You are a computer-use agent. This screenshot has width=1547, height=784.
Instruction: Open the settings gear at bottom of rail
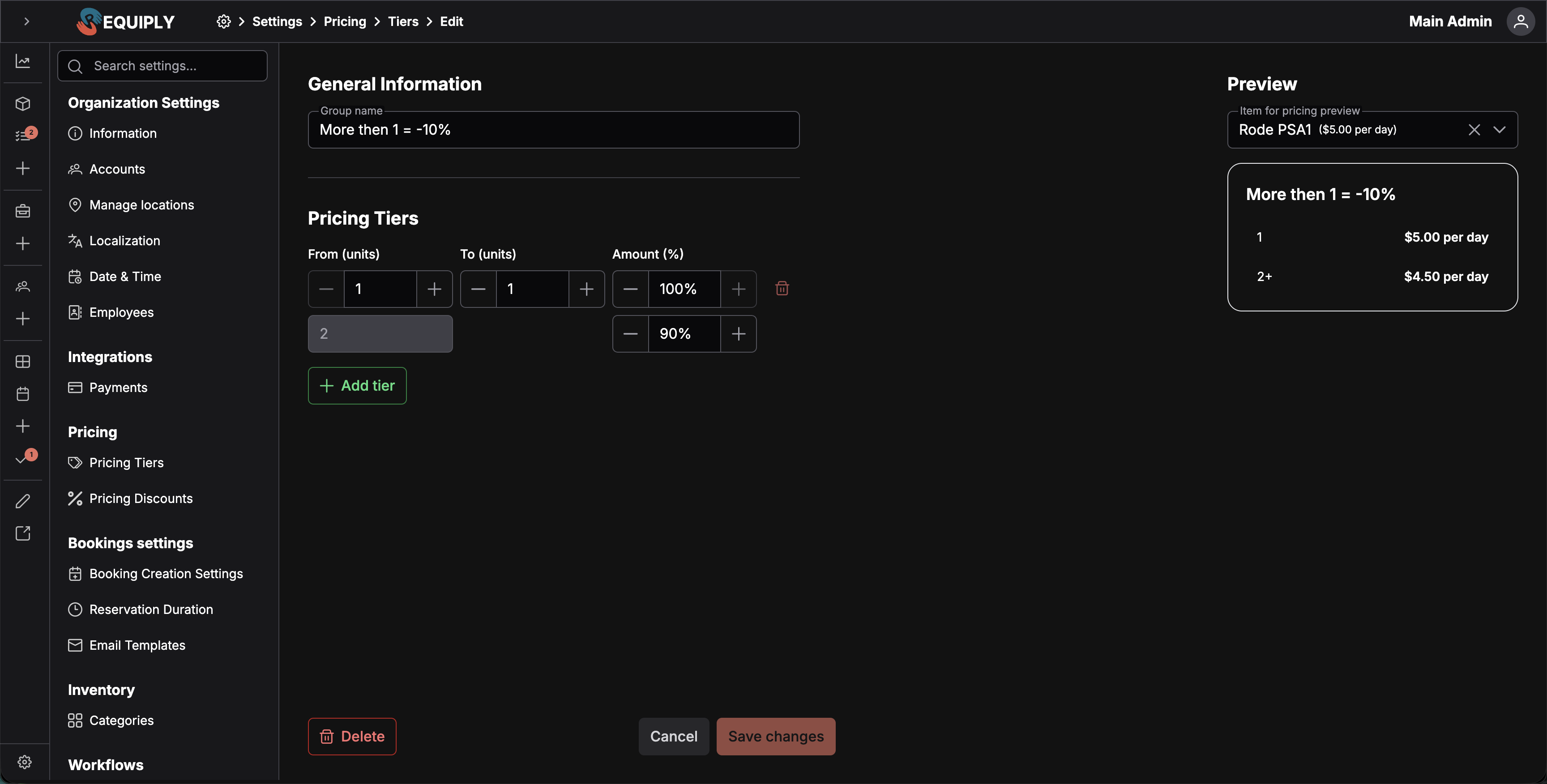coord(24,762)
